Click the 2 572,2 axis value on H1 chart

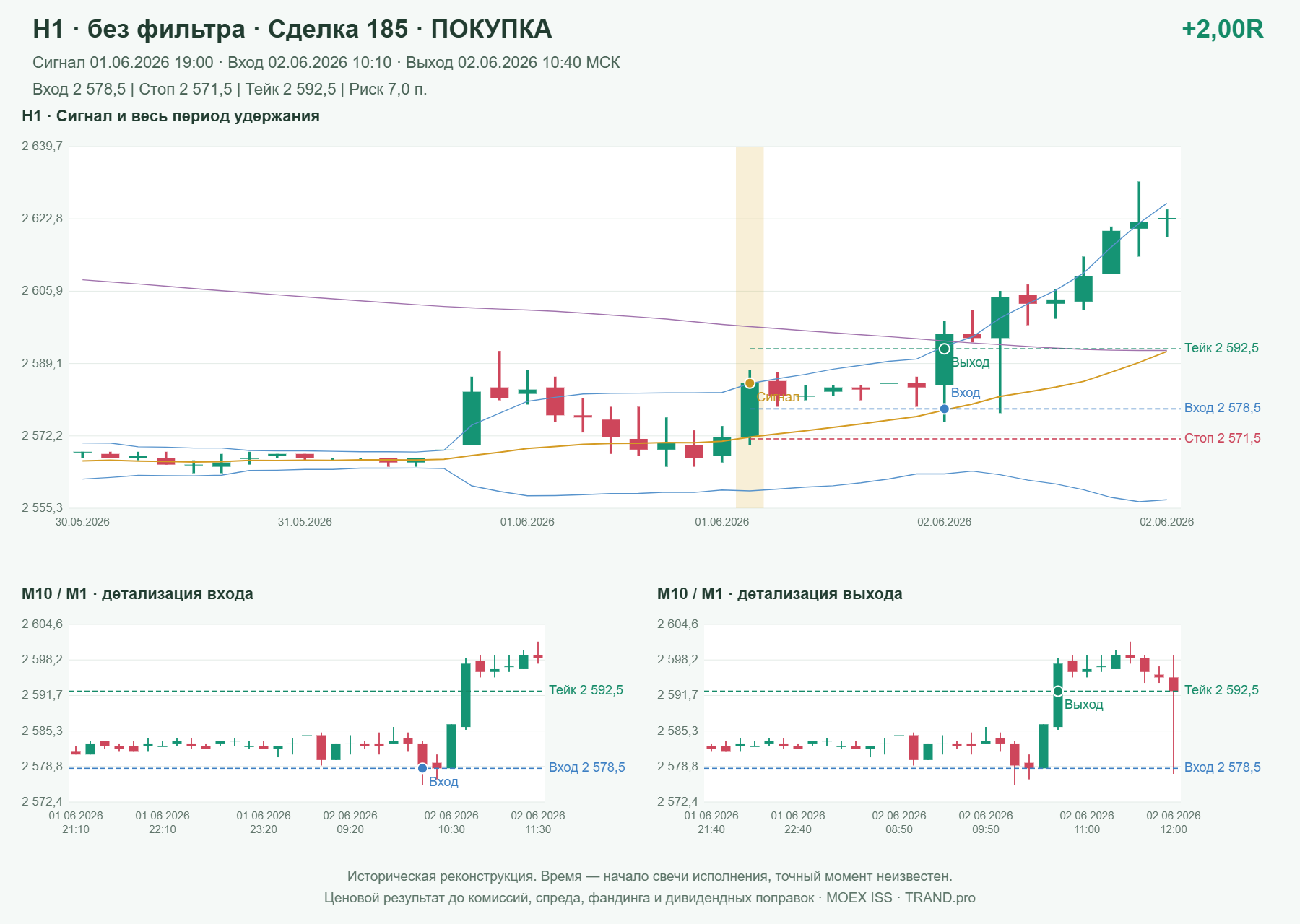[42, 435]
